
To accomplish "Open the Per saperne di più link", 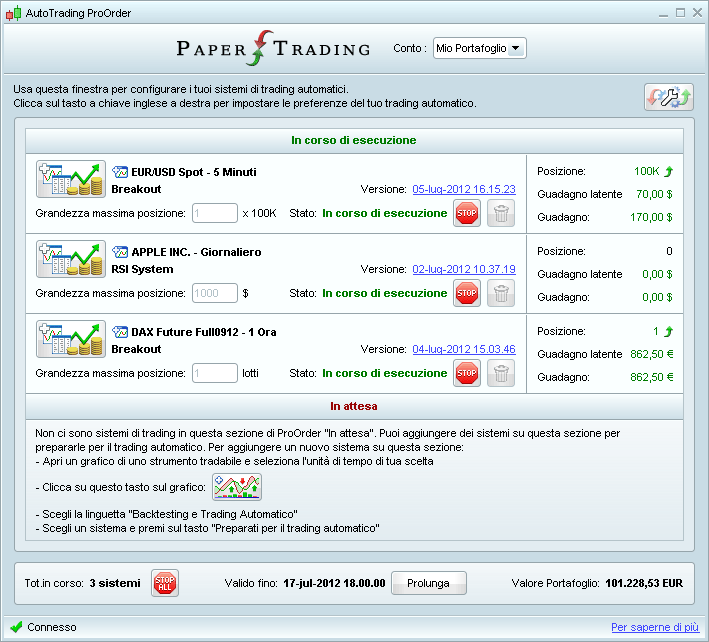I will tap(655, 627).
